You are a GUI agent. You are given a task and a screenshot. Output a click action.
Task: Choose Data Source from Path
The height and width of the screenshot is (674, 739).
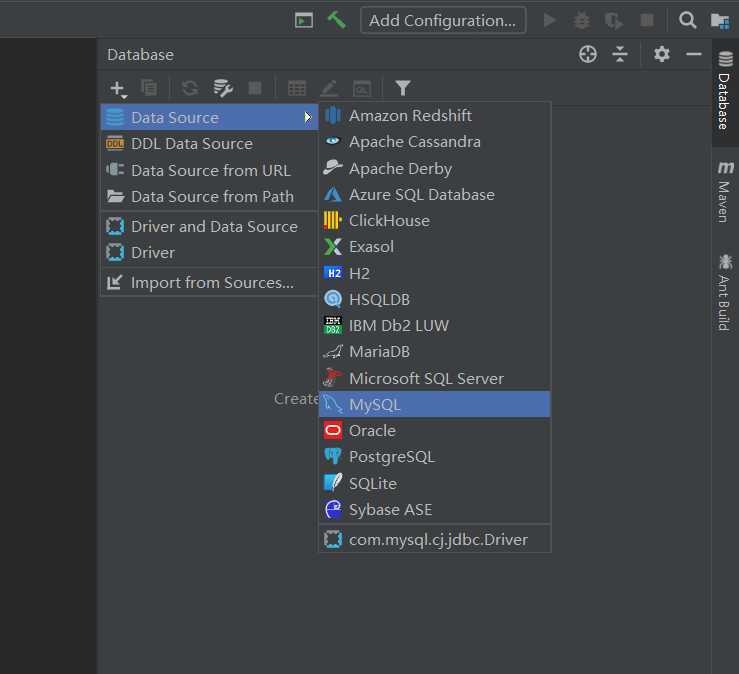click(210, 196)
